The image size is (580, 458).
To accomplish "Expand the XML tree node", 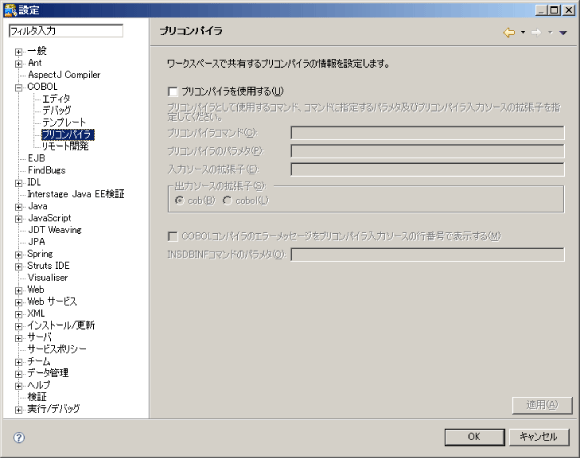I will [18, 314].
